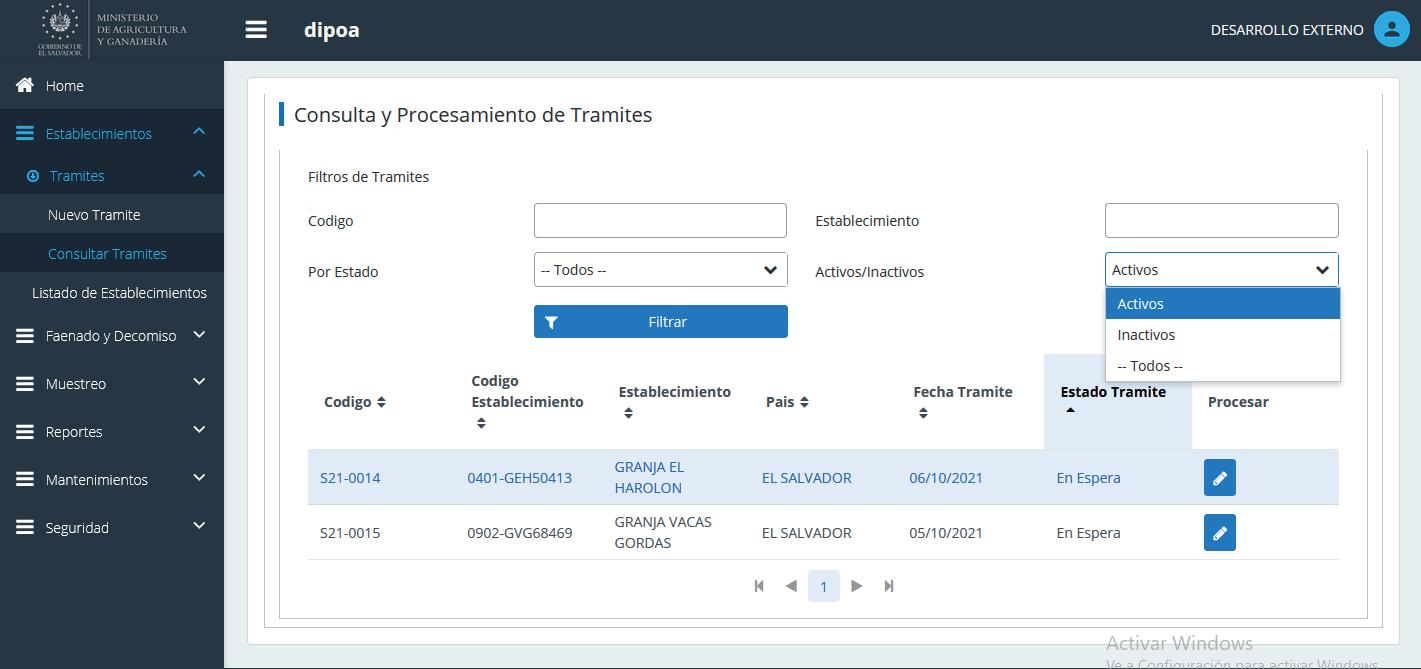Click GRANJA VACAS GORDAS cell
Viewport: 1421px width, 669px height.
coord(663,533)
